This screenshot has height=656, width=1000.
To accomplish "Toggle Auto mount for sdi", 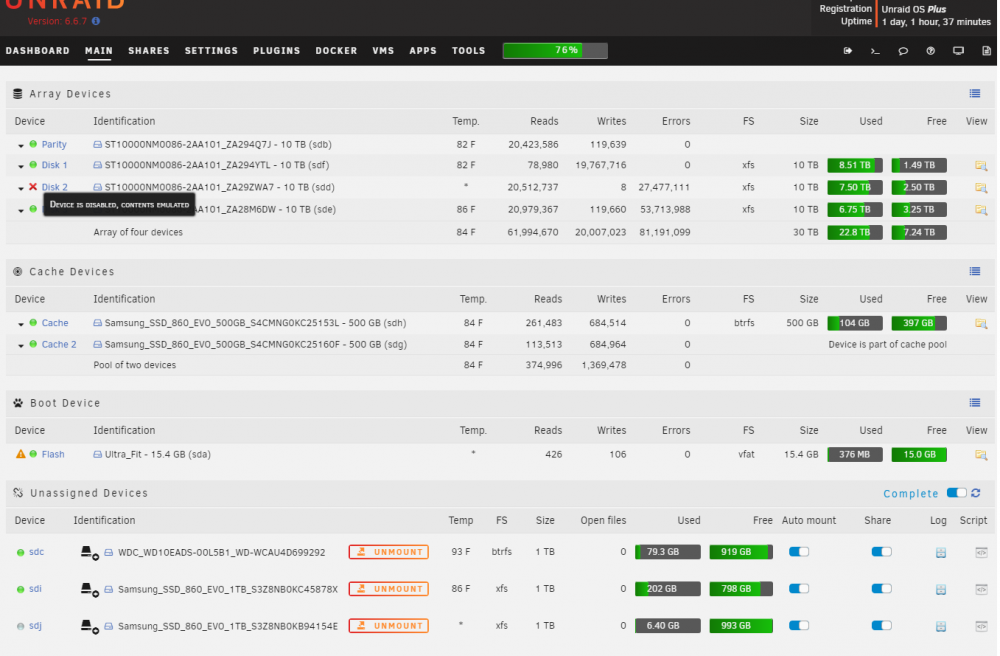I will 798,588.
